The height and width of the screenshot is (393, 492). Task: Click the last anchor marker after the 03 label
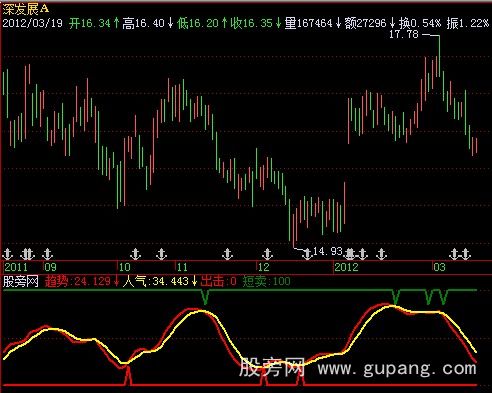(x=466, y=254)
